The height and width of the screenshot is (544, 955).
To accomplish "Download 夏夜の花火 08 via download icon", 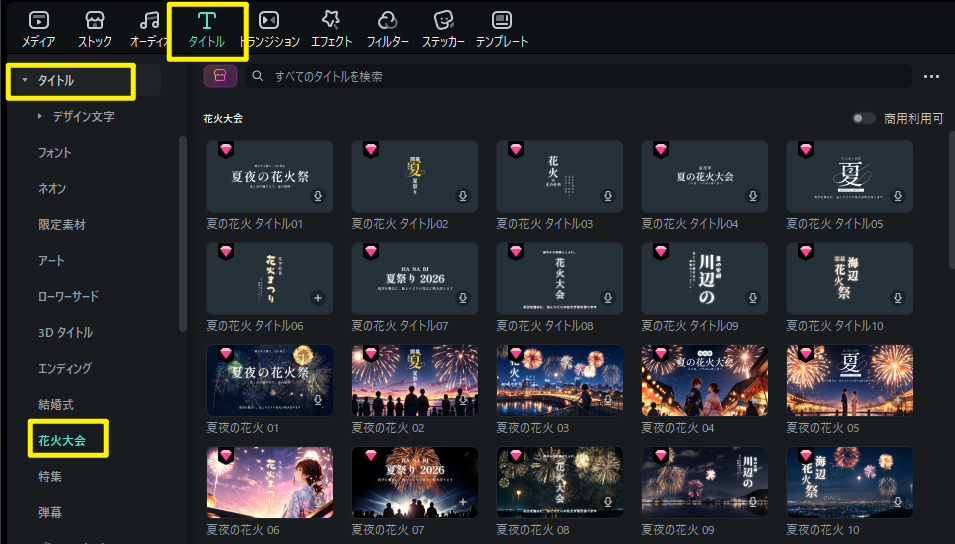I will (x=608, y=502).
